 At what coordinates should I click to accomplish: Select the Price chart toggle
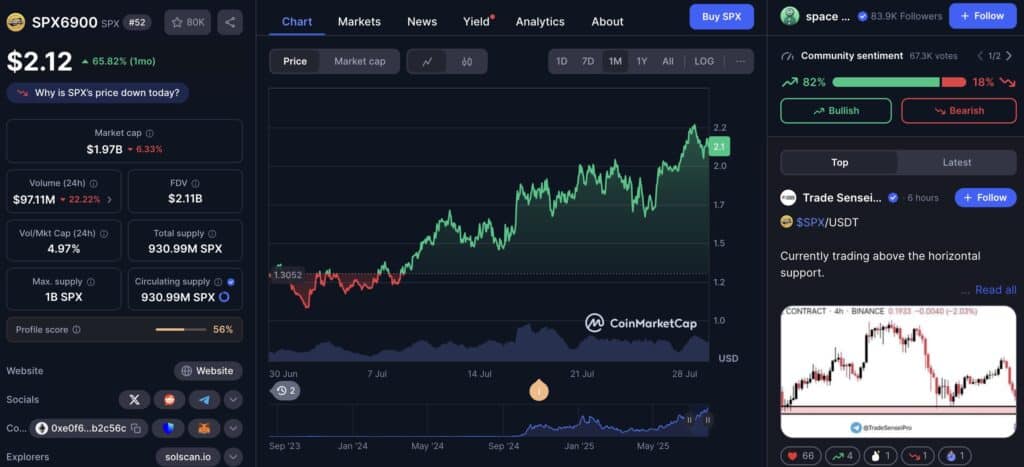[x=295, y=61]
